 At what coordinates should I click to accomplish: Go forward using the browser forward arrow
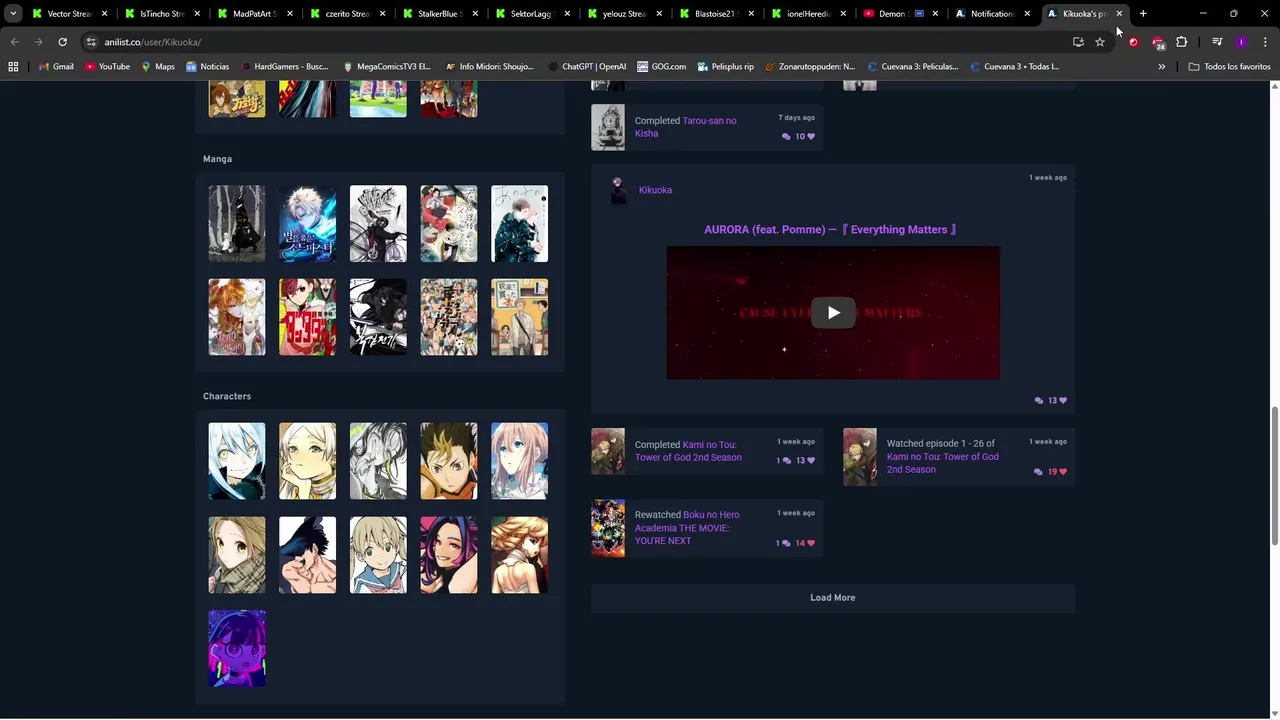click(38, 42)
